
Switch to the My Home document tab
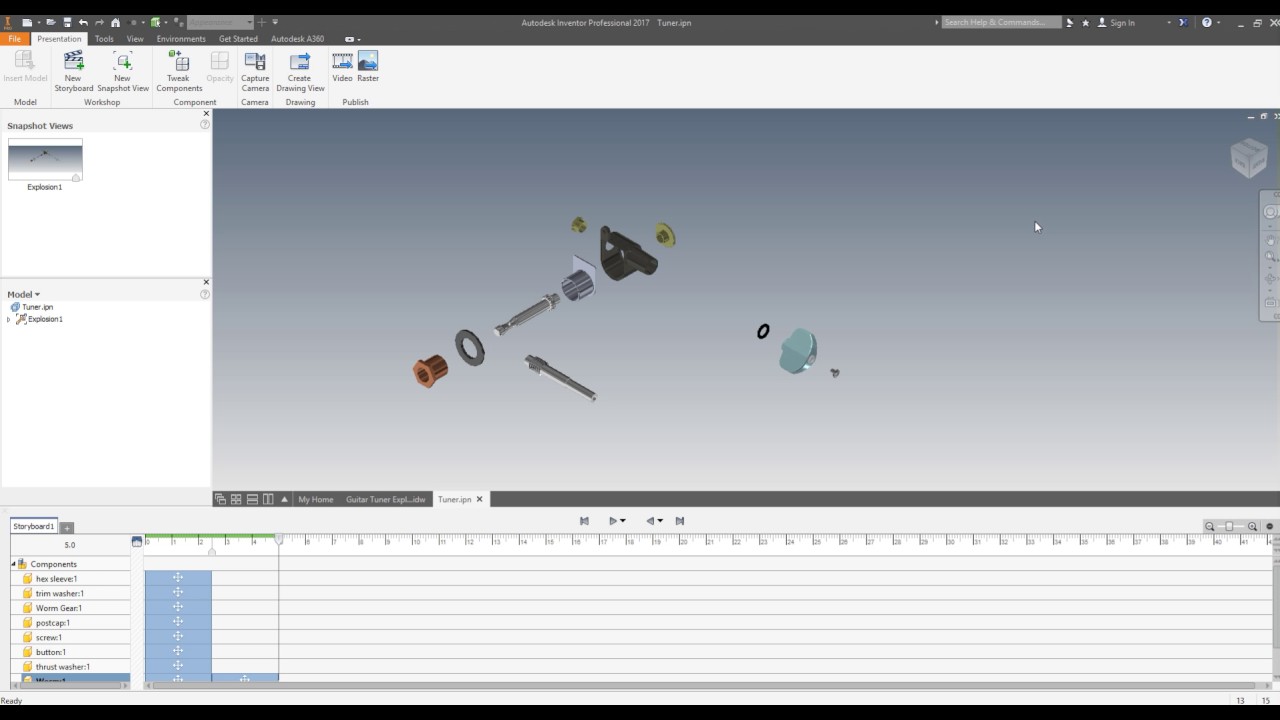tap(315, 499)
